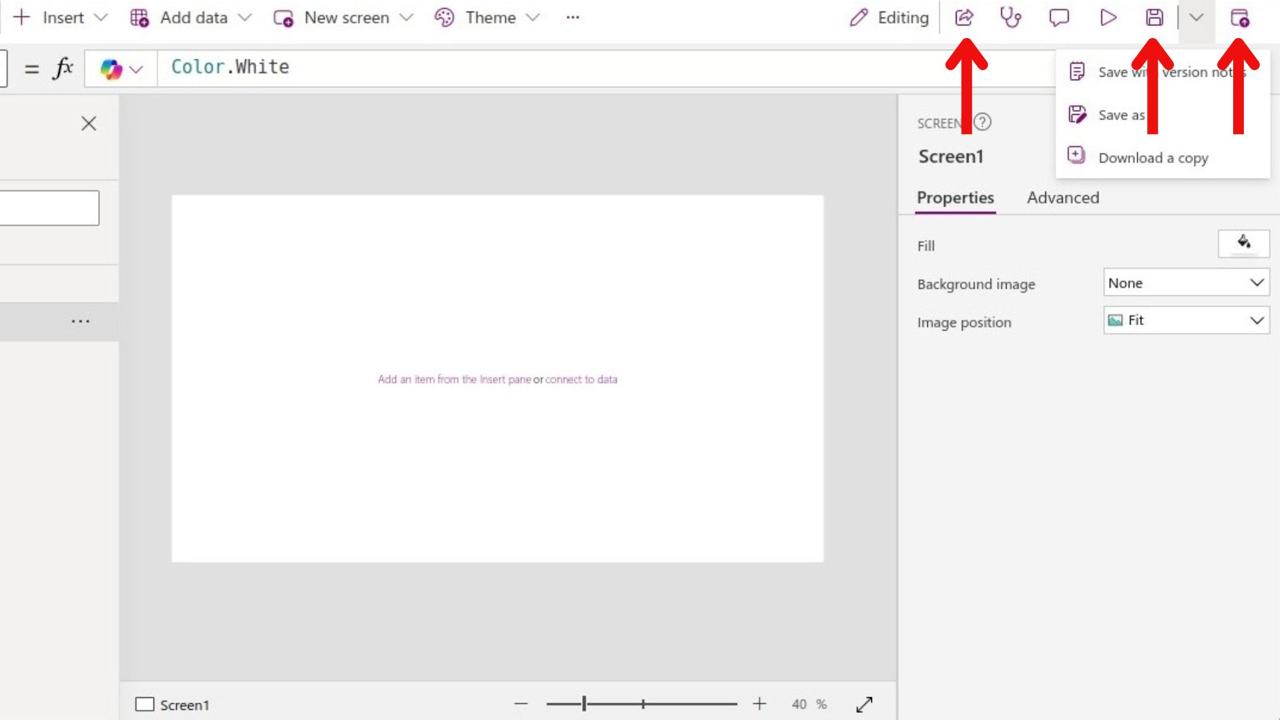Click the formula bar input field
The height and width of the screenshot is (720, 1280).
[x=600, y=68]
